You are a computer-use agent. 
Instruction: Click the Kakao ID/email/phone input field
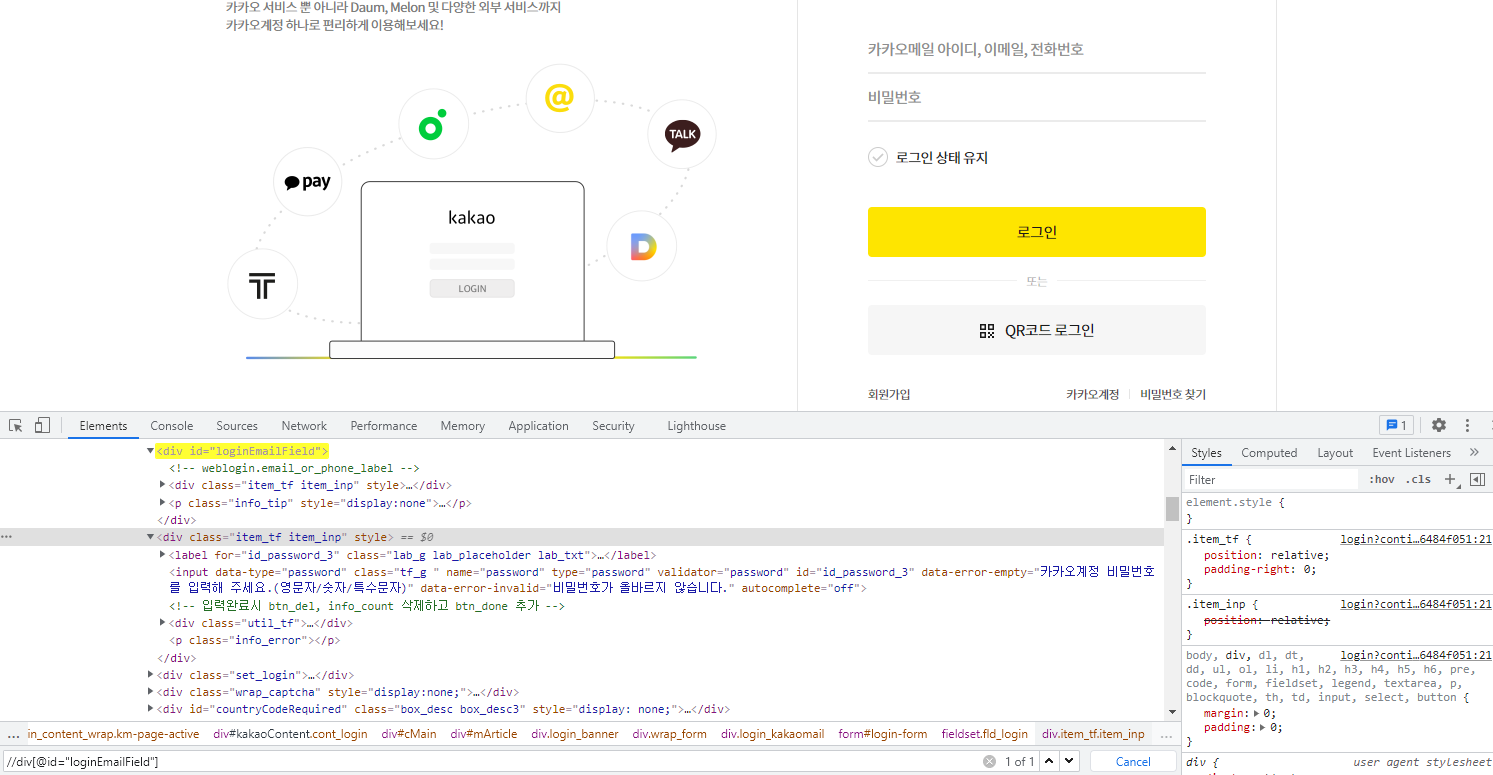point(1037,49)
